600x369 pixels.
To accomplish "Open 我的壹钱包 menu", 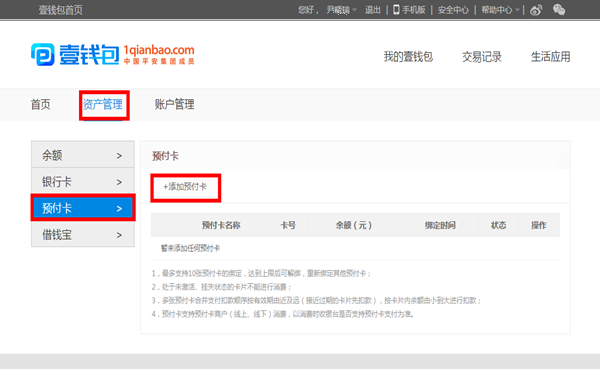I will pos(408,57).
